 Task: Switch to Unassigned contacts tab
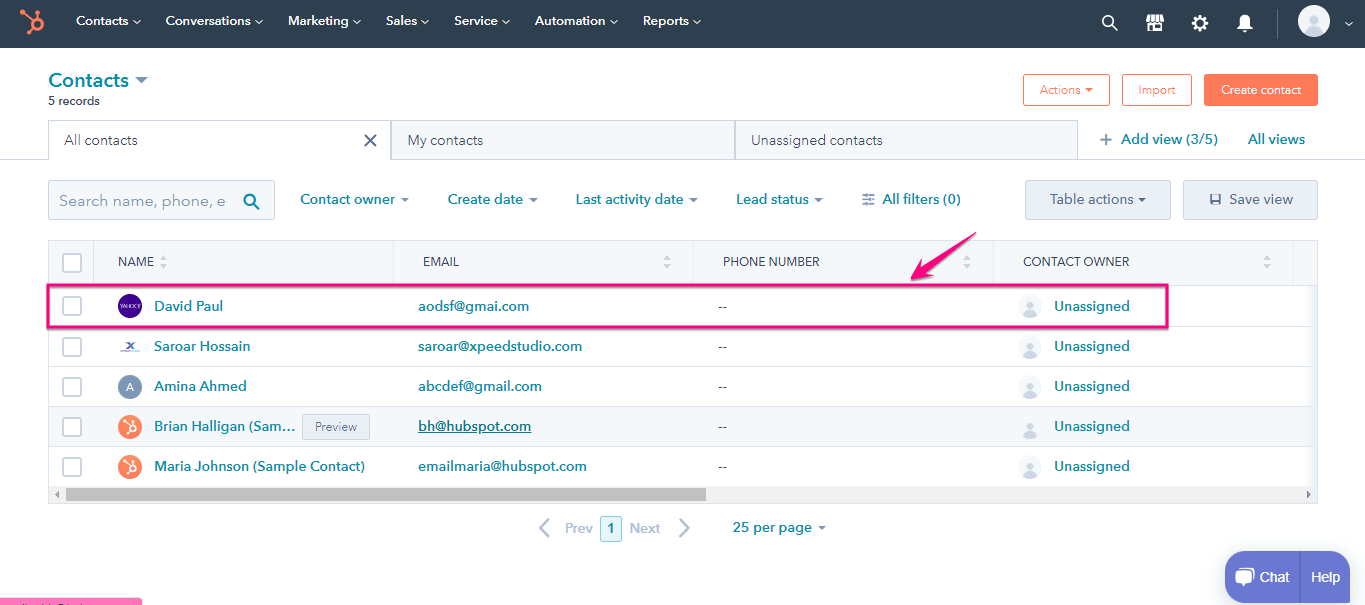coord(906,140)
